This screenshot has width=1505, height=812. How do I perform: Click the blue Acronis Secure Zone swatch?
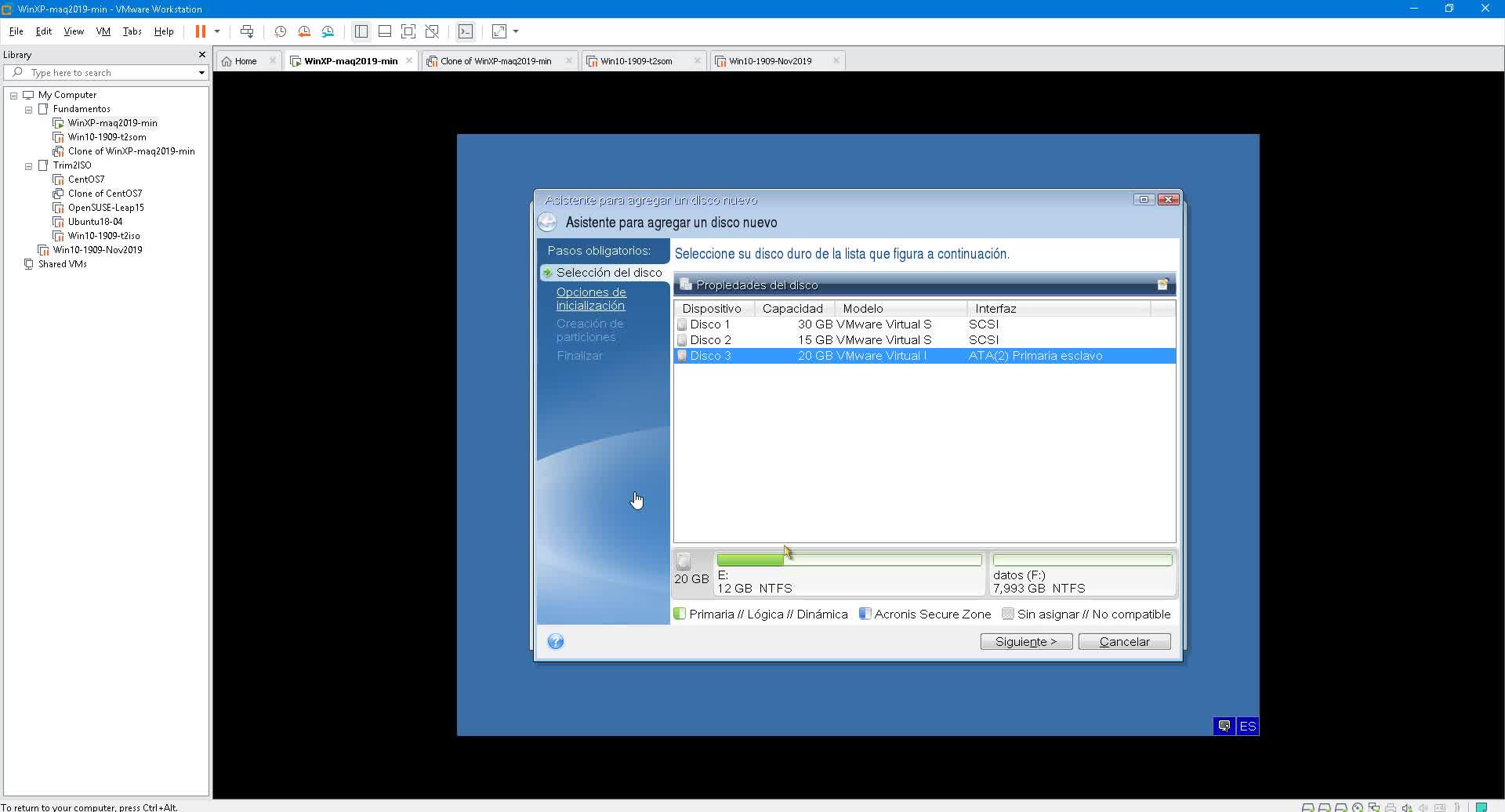pyautogui.click(x=865, y=614)
